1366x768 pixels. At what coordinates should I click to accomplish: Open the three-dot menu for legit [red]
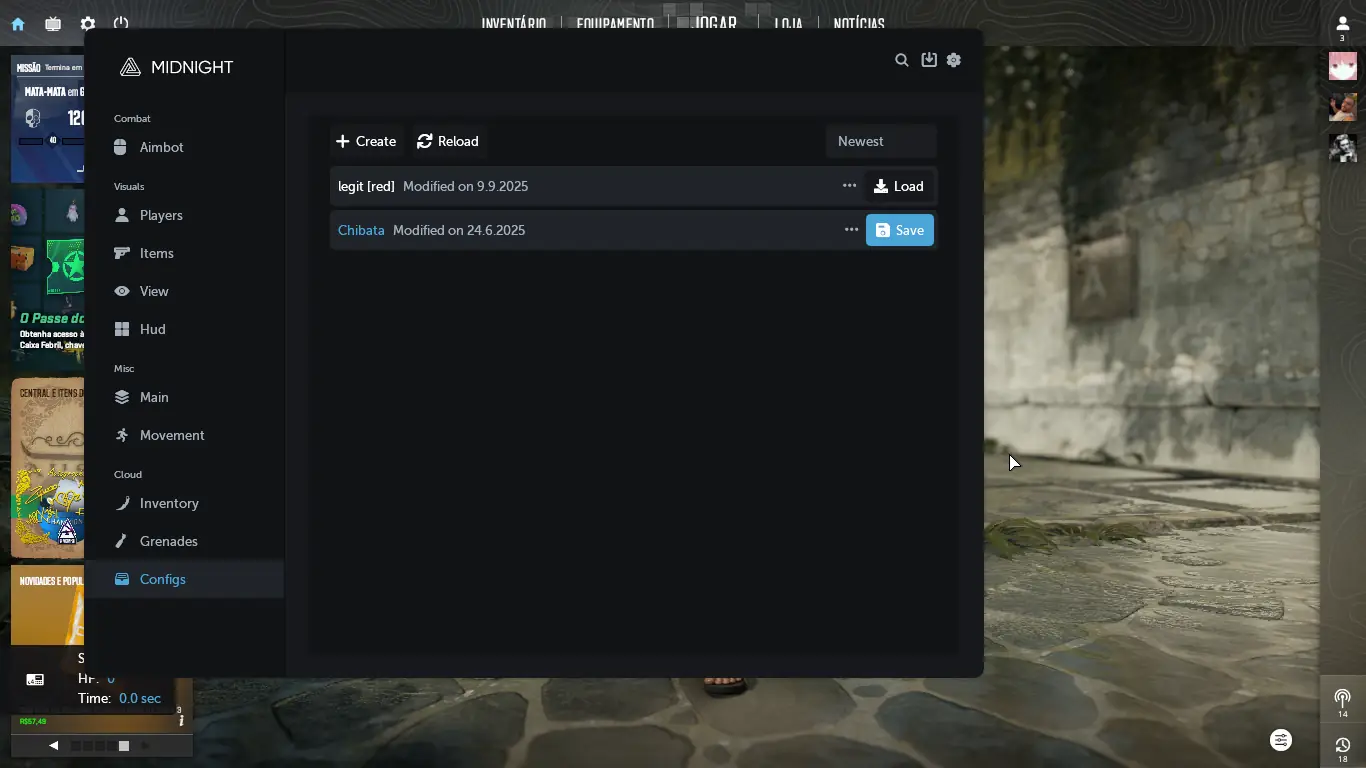[x=849, y=186]
